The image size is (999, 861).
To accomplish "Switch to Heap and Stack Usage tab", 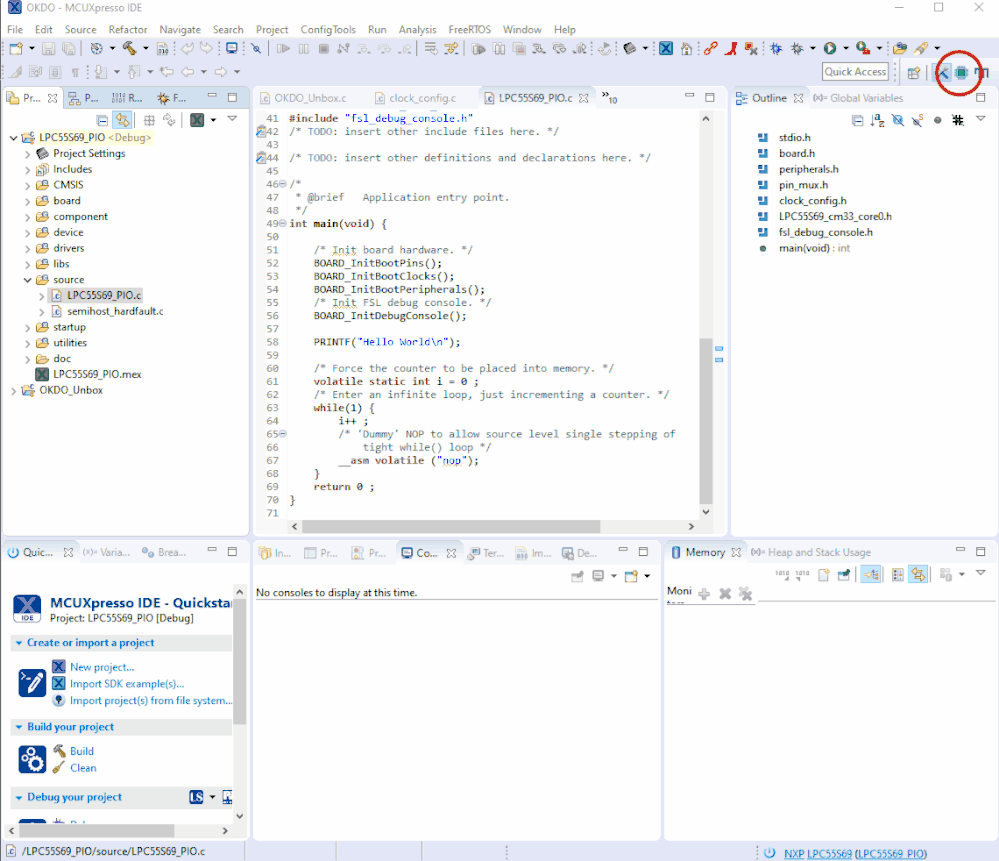I will pyautogui.click(x=811, y=553).
